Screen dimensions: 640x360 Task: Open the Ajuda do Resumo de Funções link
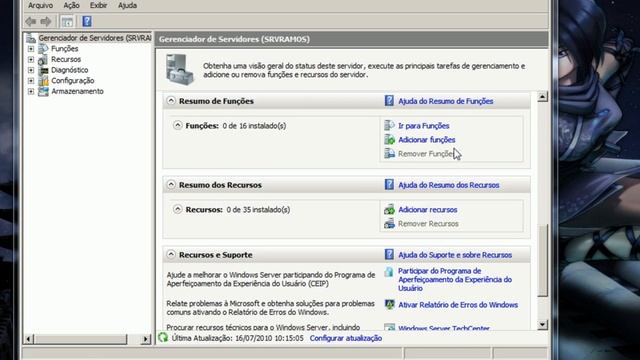[446, 101]
